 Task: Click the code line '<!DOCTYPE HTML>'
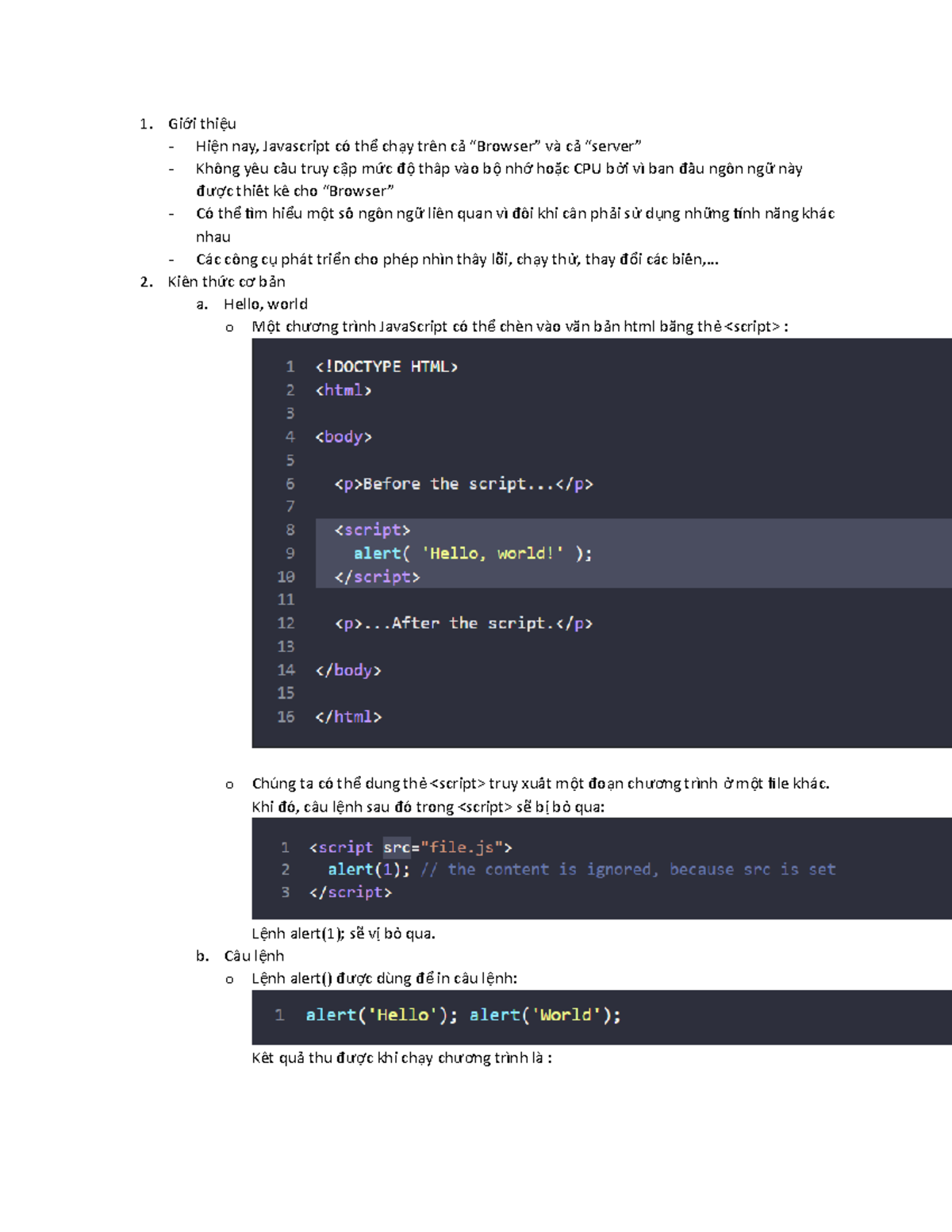pos(386,367)
